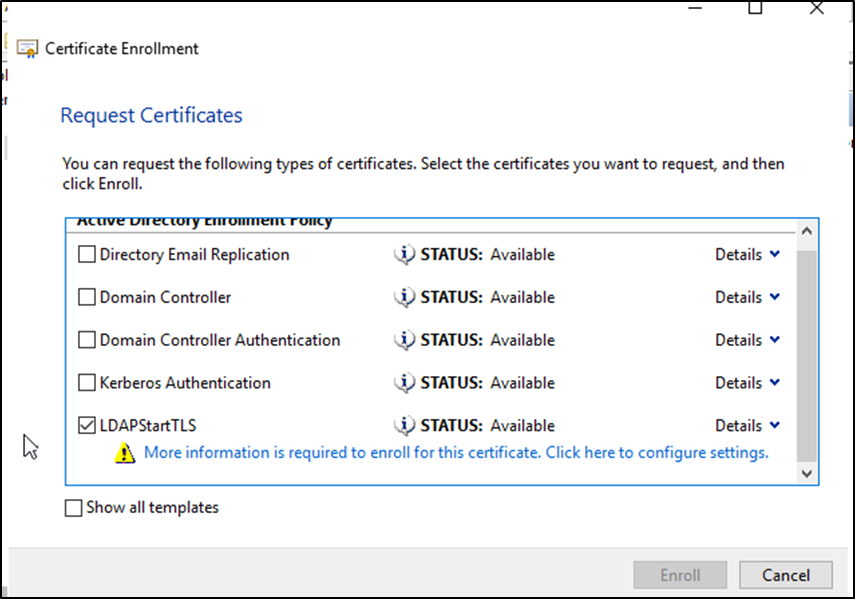Click info icon for Domain Controller Authentication
The image size is (855, 599).
(404, 340)
